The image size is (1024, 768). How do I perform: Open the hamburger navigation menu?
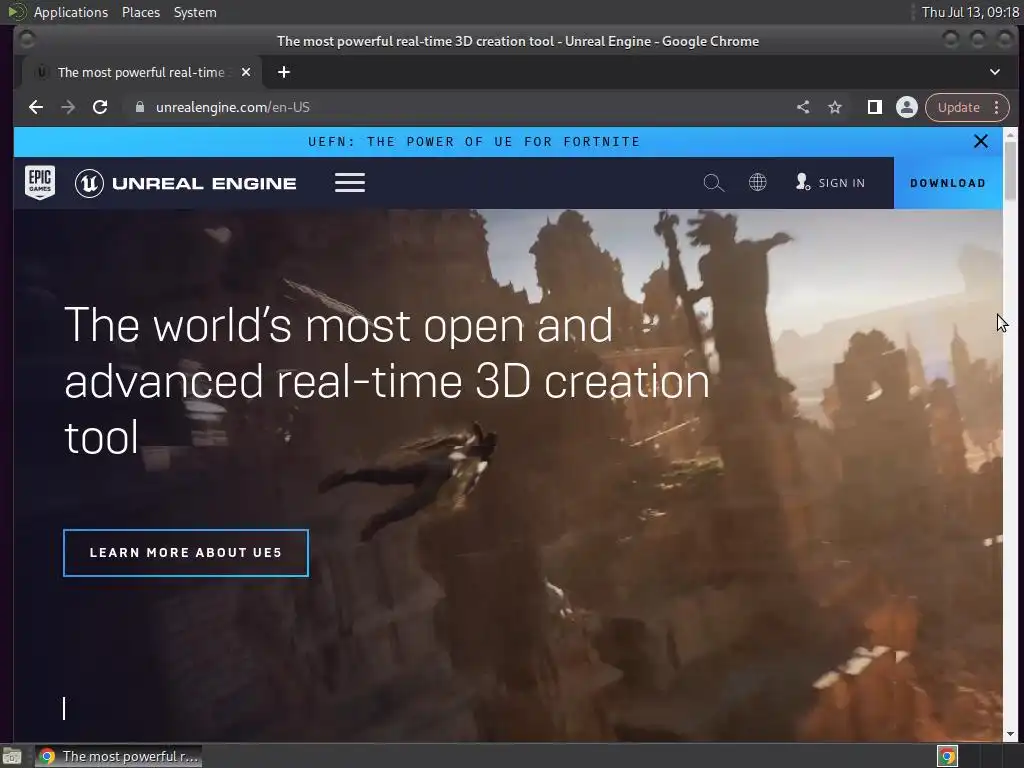(350, 183)
